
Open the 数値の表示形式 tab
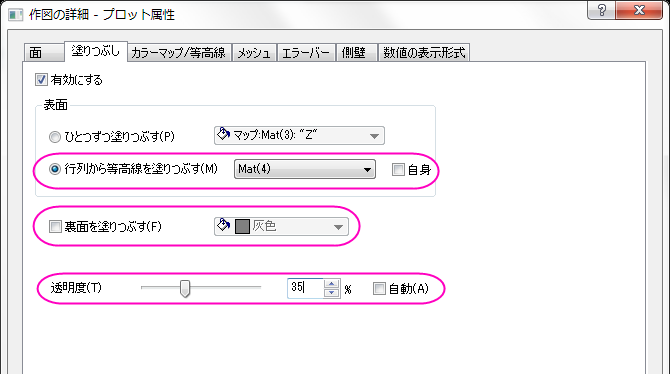[424, 53]
